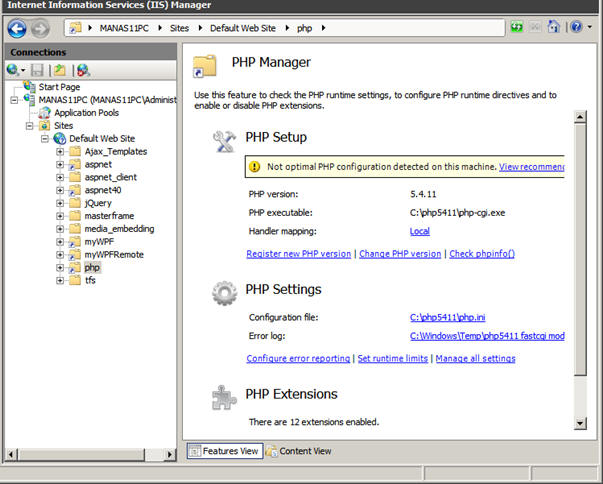Select Default Web Site in the tree
Image resolution: width=603 pixels, height=484 pixels.
(102, 138)
